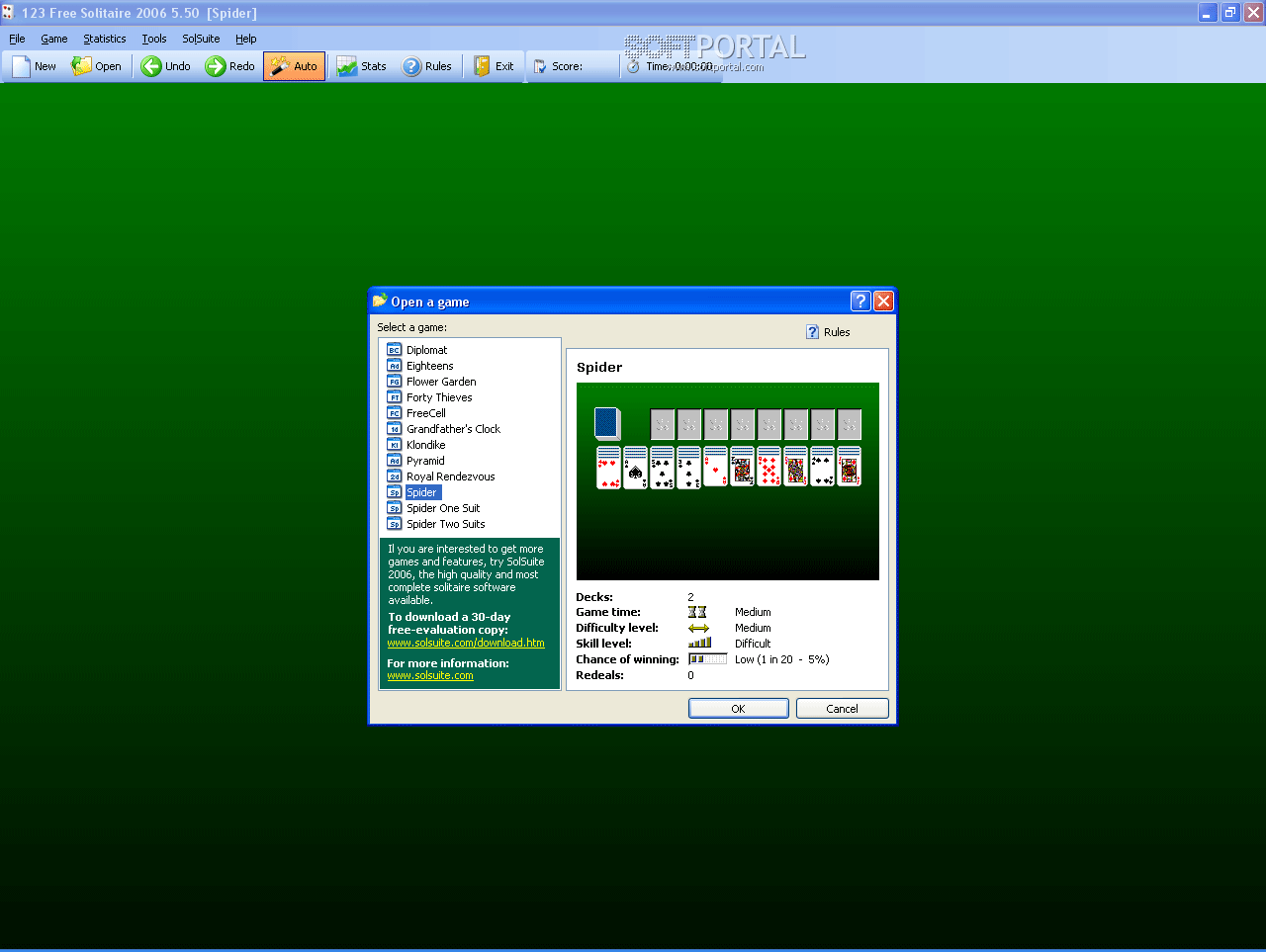Click the Pyramid game icon
Viewport: 1266px width, 952px height.
pos(394,461)
